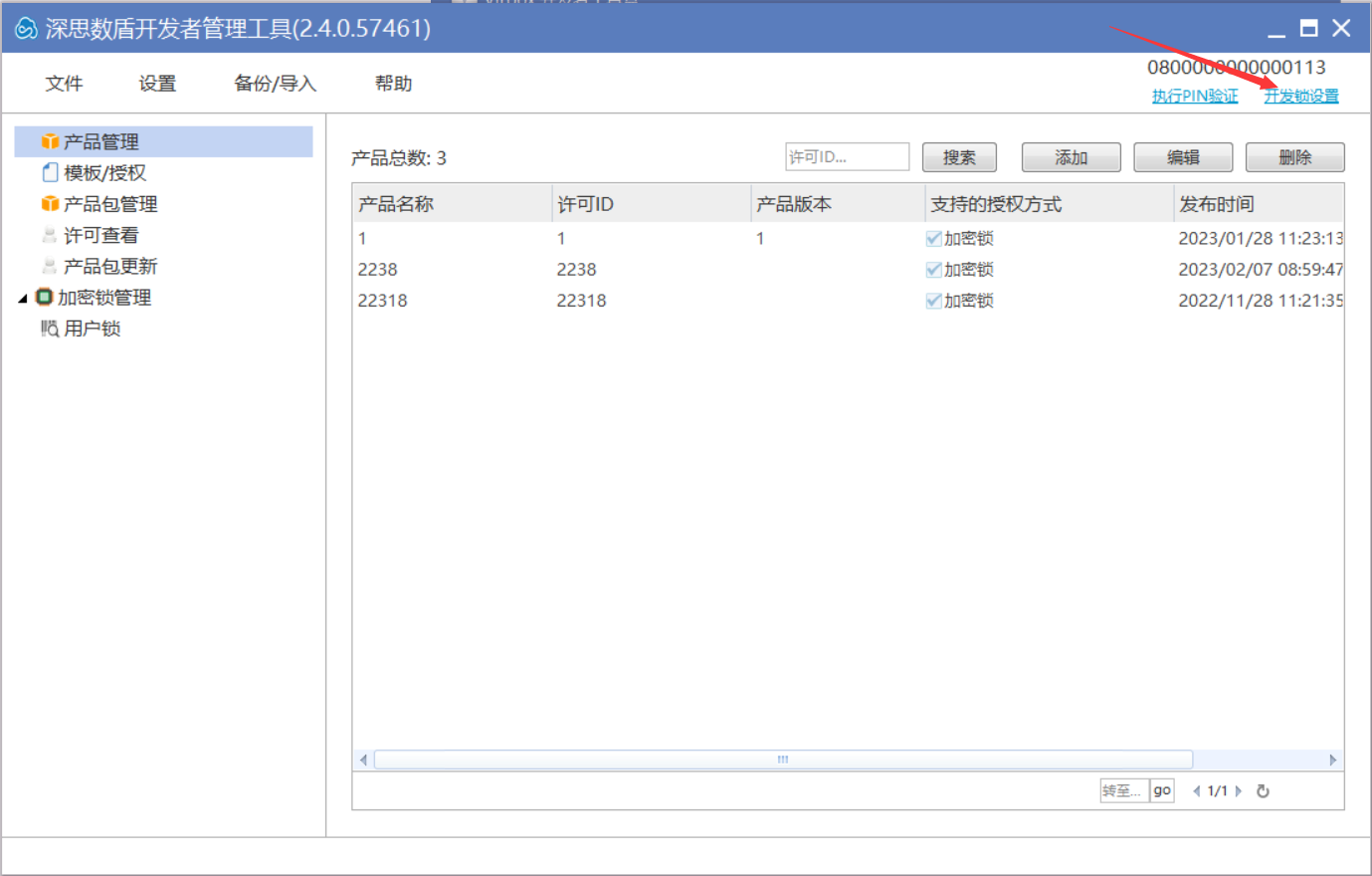Click release time 2023/02/07 08:59:47

(1261, 270)
